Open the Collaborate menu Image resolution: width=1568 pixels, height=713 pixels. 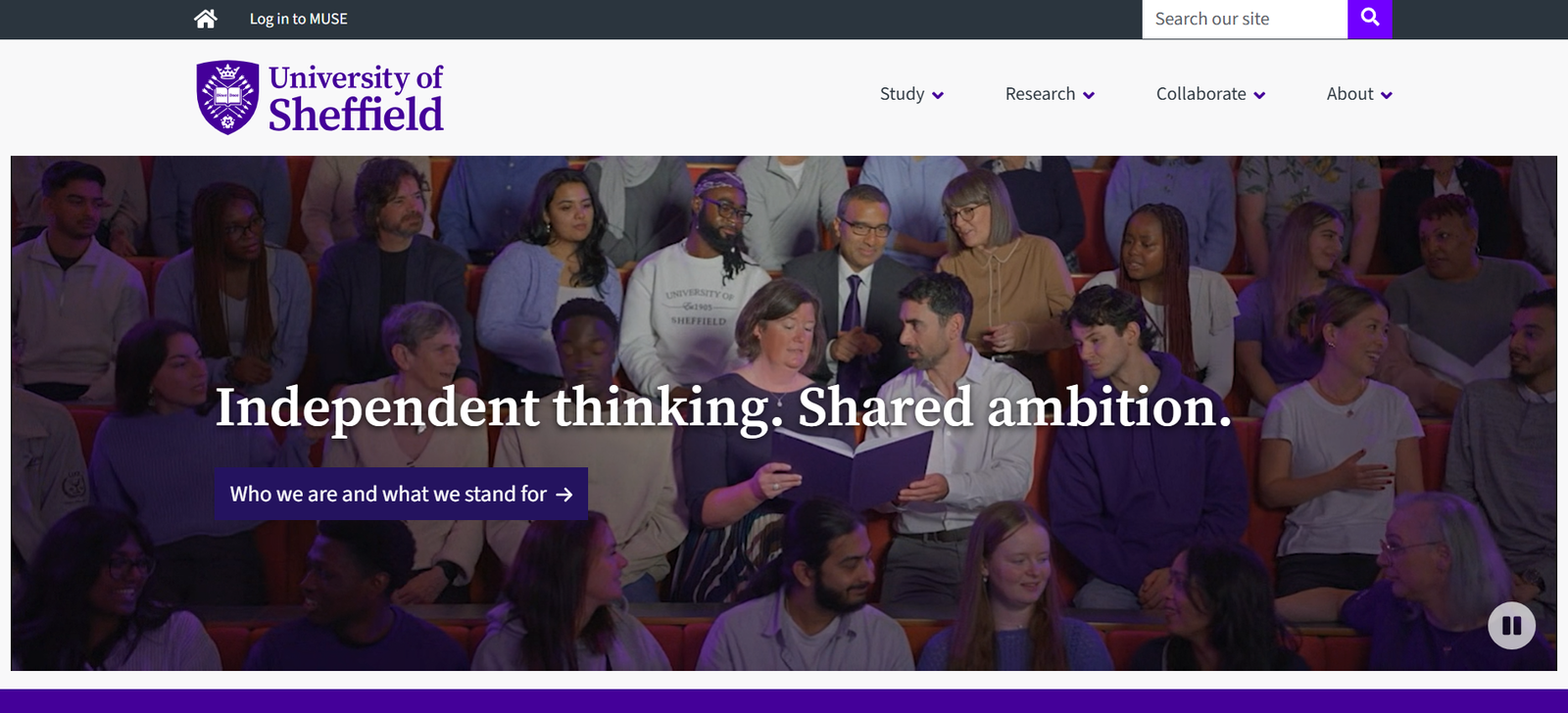click(x=1203, y=94)
